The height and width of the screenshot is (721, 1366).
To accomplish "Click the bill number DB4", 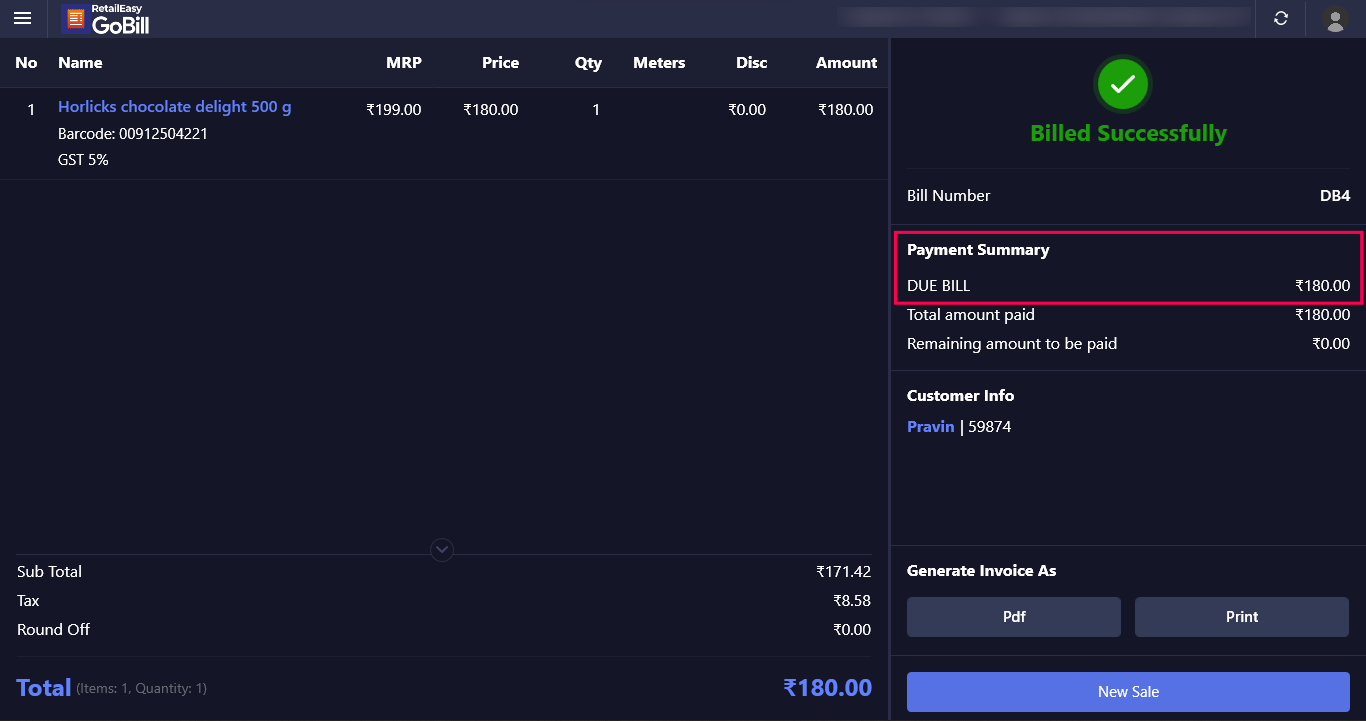I will point(1335,196).
